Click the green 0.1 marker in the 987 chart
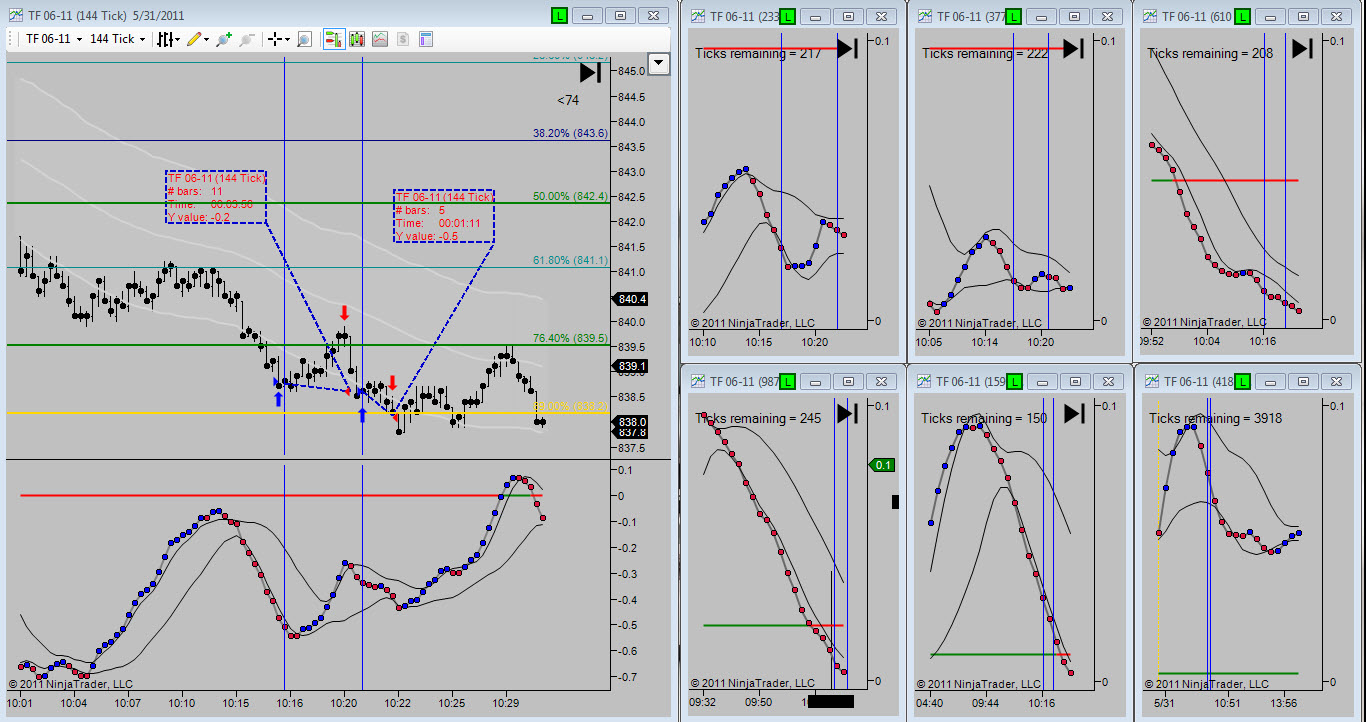This screenshot has height=722, width=1366. (883, 465)
